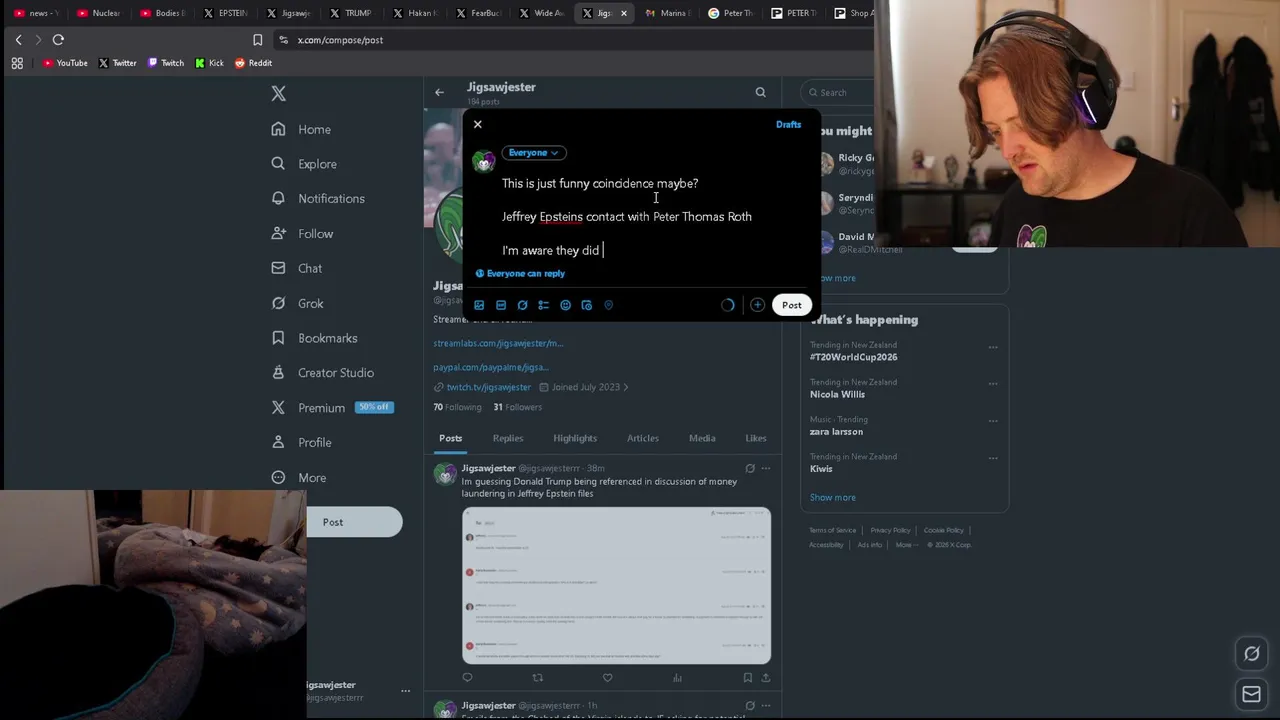1280x720 pixels.
Task: Click the X logo in sidebar
Action: 279,93
